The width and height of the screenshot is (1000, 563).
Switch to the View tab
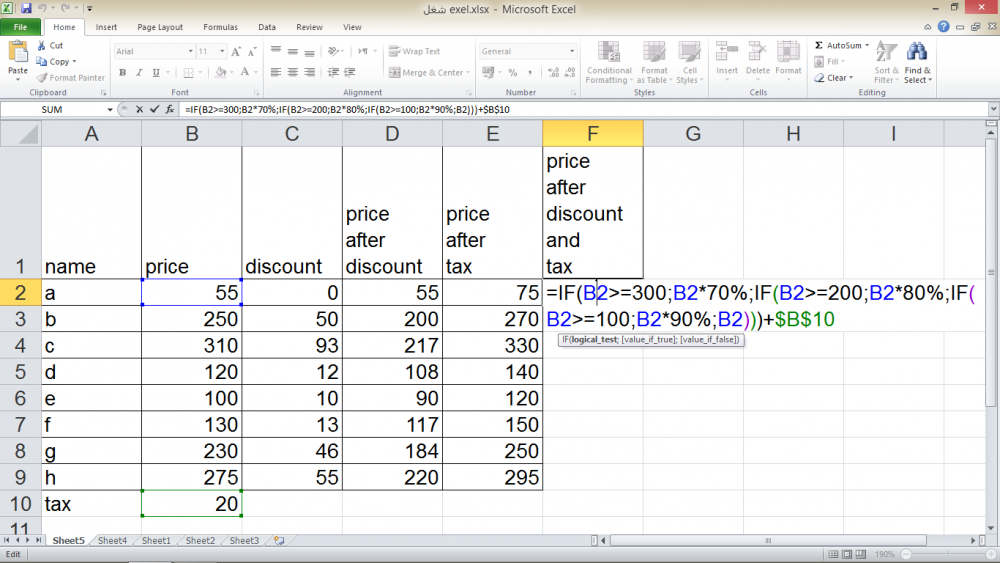(x=352, y=27)
